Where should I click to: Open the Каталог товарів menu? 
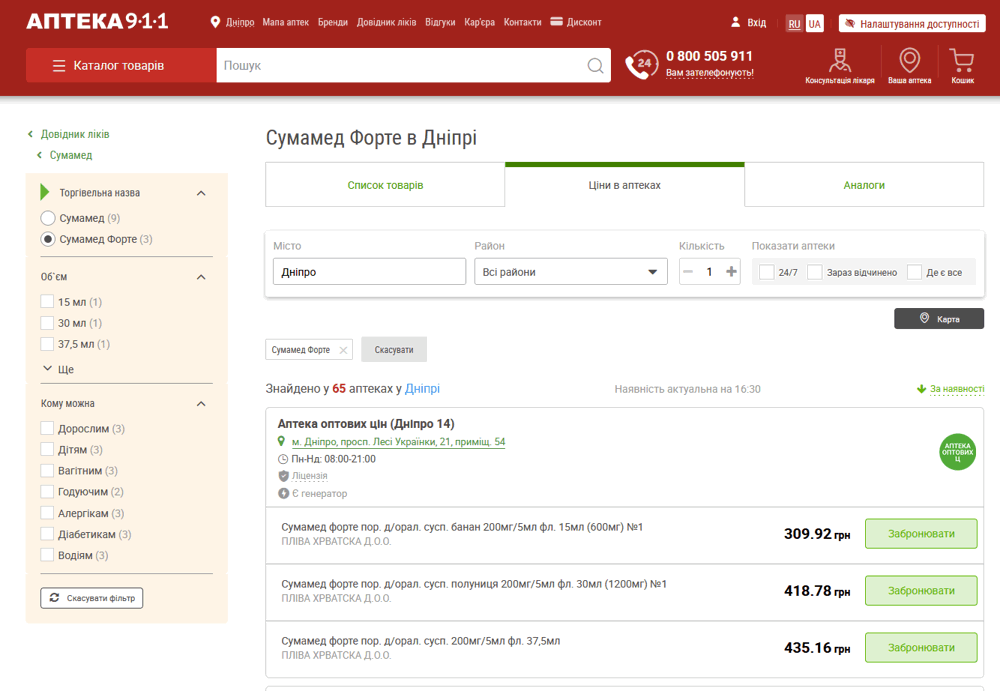coord(121,65)
